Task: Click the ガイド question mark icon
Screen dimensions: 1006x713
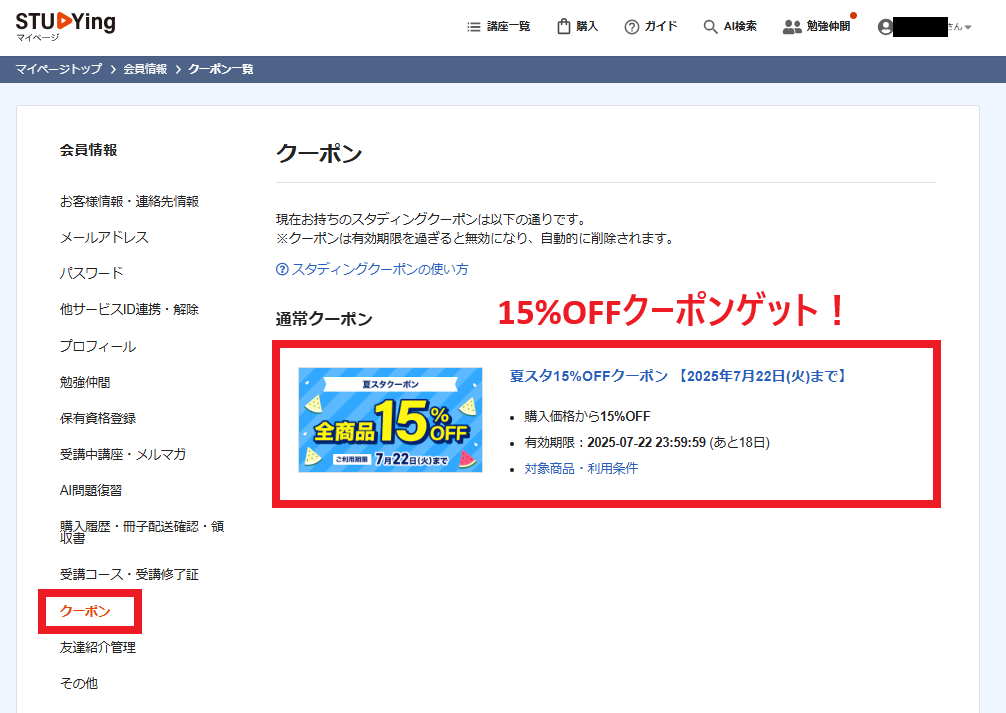Action: coord(631,27)
